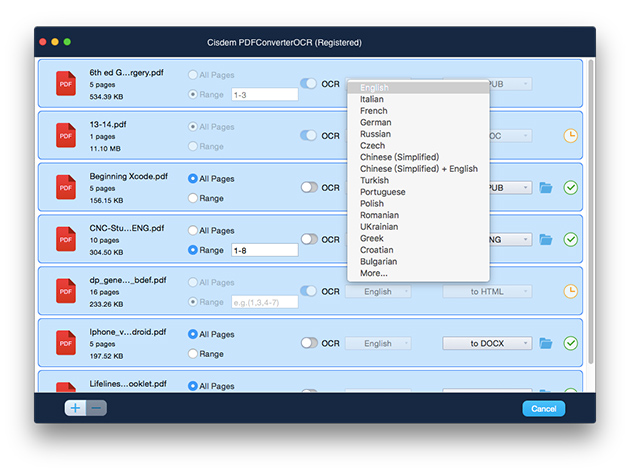
Task: Click the clock status icon for 13-14.pdf
Action: (x=571, y=135)
